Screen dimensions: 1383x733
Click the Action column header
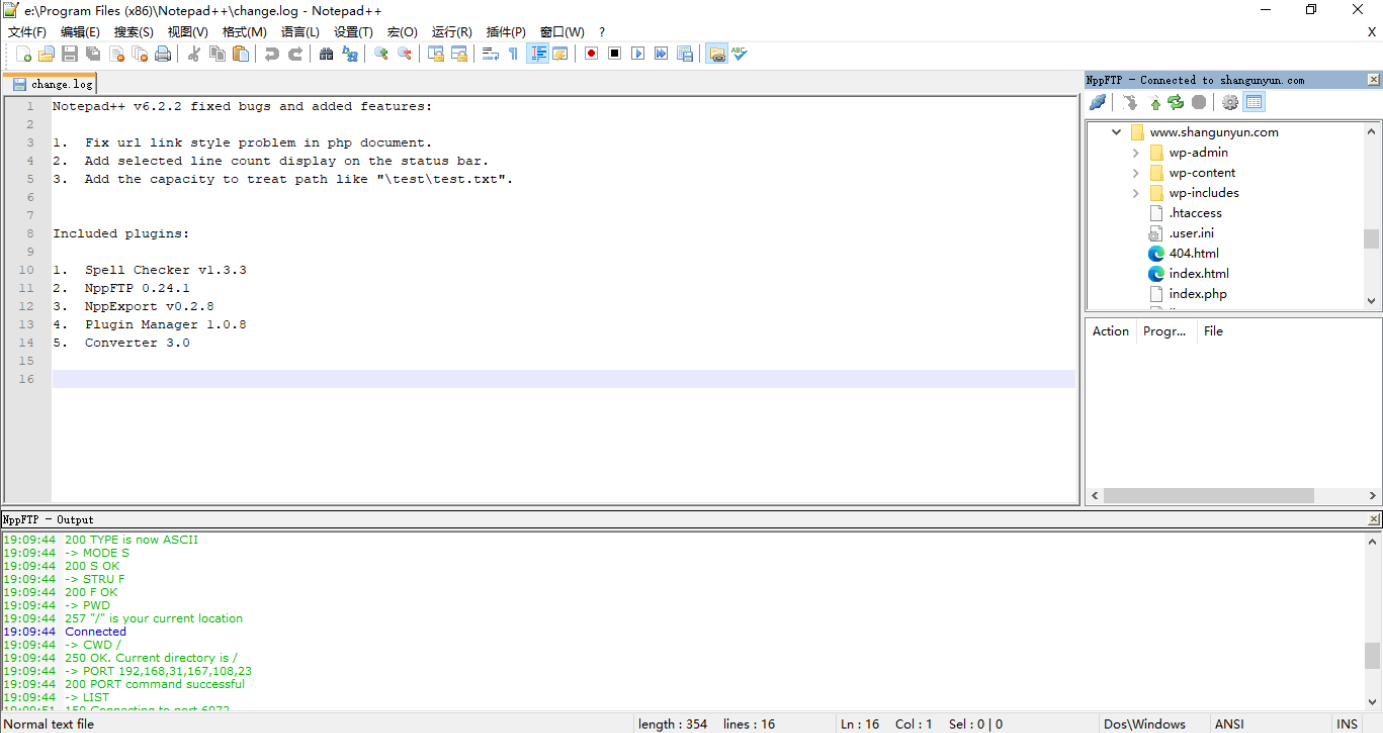[1110, 331]
